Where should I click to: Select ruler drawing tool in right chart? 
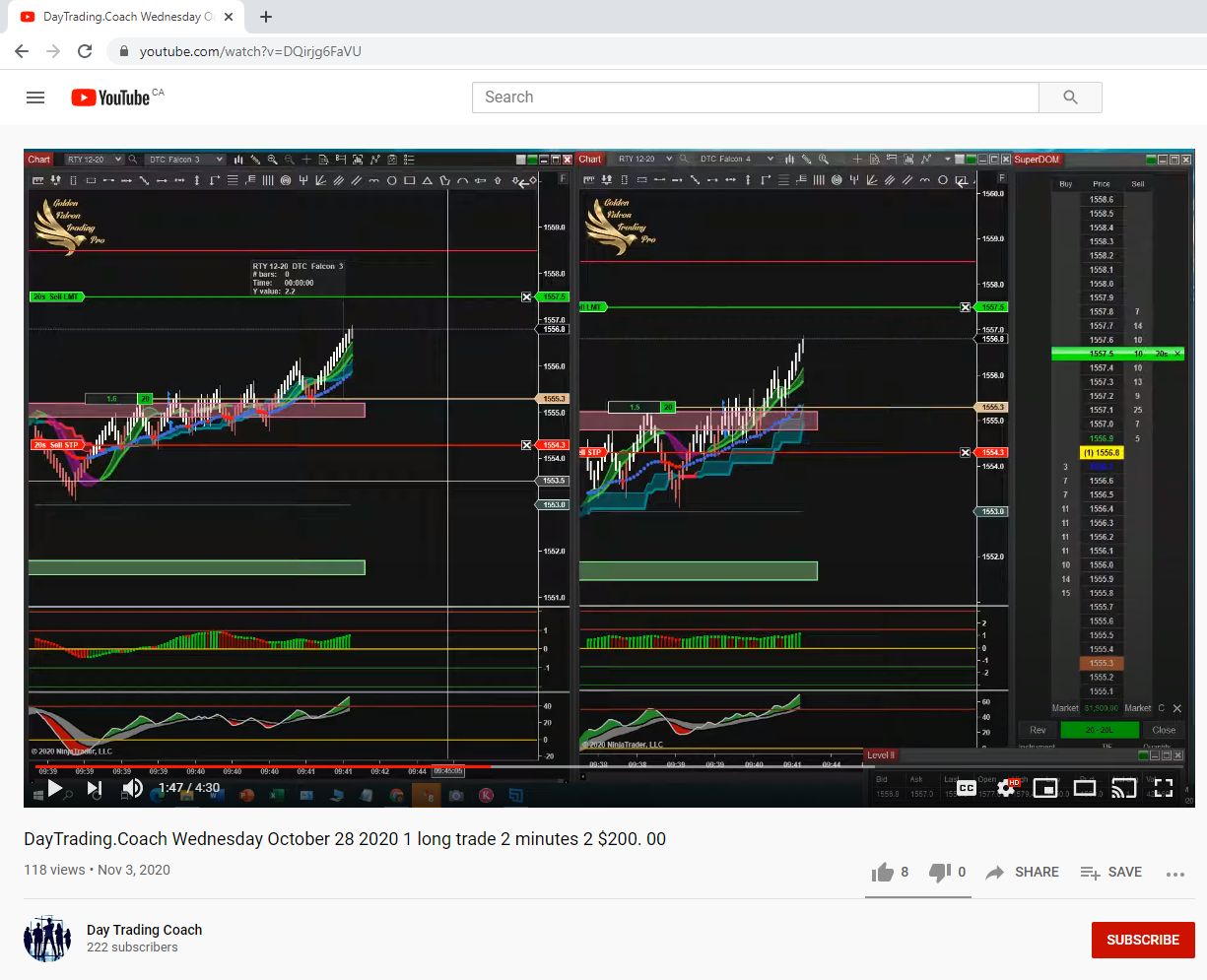pos(588,180)
